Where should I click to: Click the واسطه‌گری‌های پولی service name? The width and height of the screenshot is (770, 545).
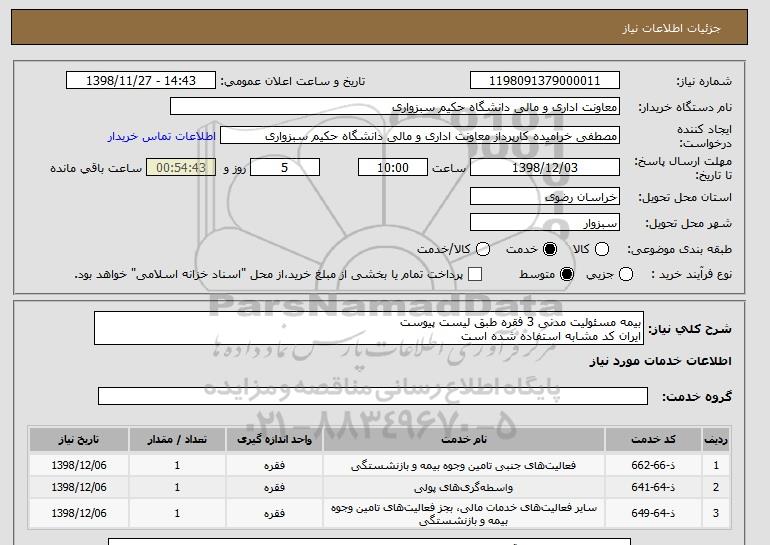464,488
